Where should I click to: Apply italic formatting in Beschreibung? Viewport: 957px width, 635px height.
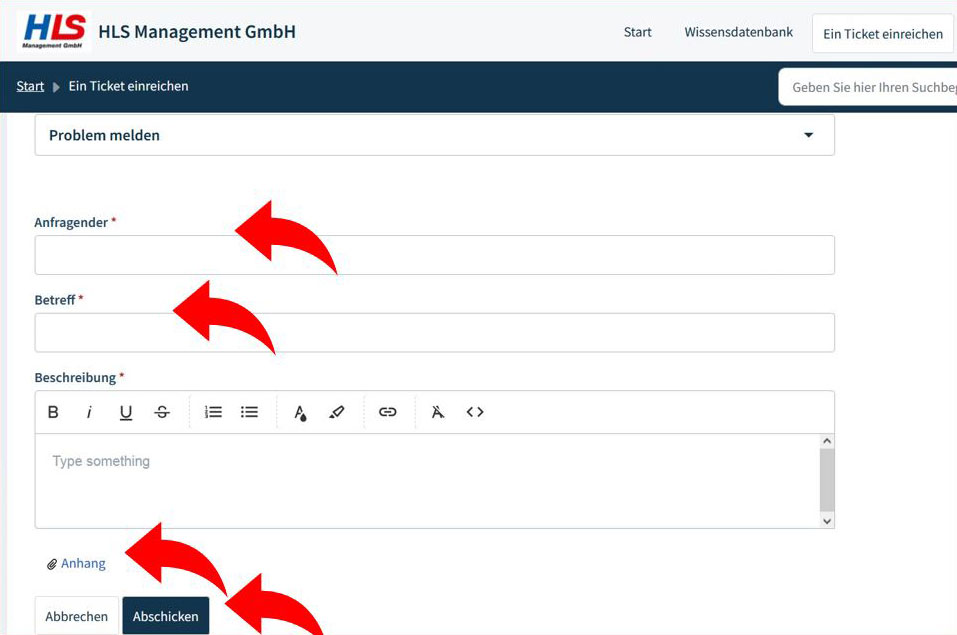89,412
